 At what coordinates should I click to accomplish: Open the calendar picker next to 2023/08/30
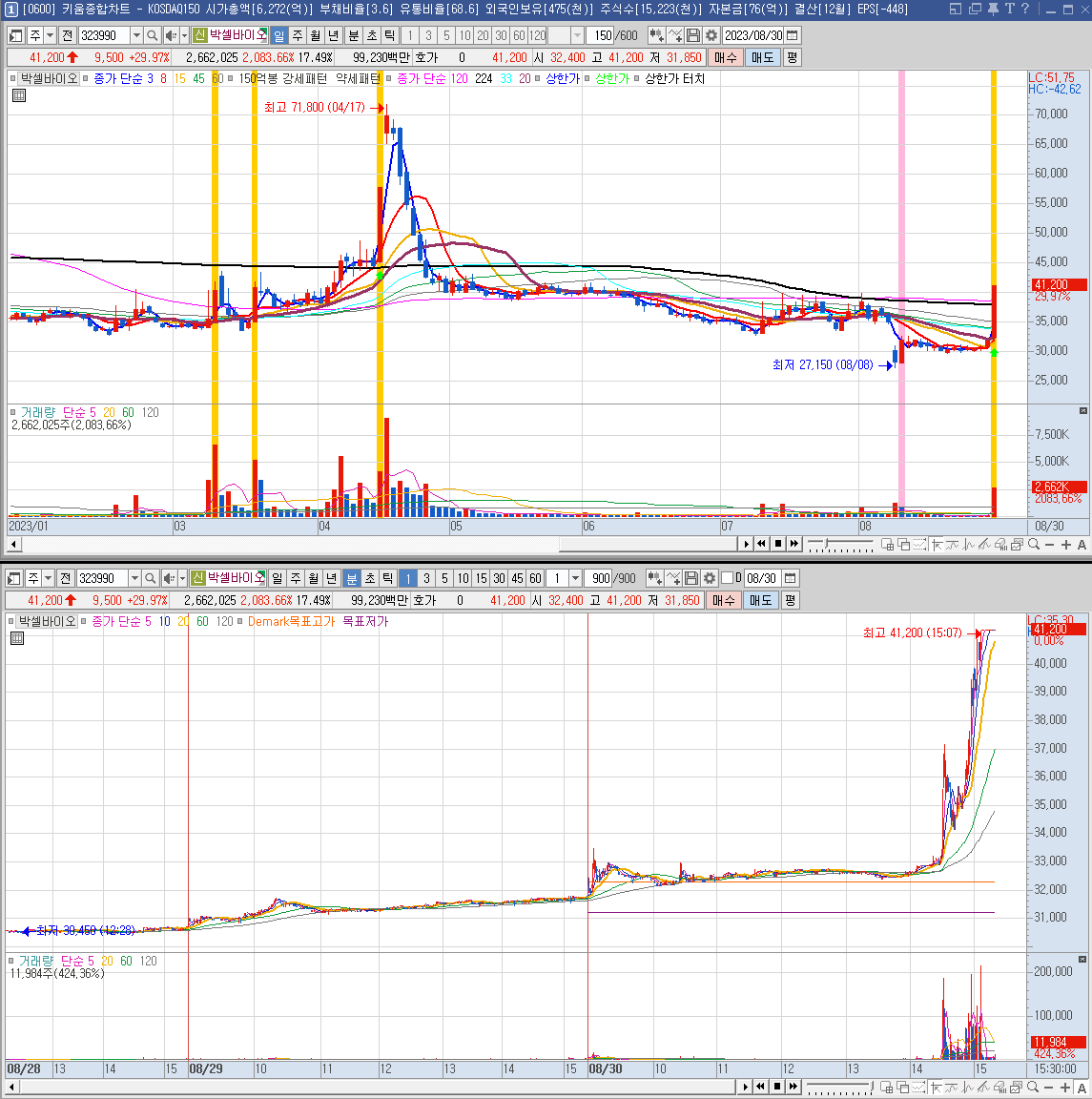(x=792, y=35)
